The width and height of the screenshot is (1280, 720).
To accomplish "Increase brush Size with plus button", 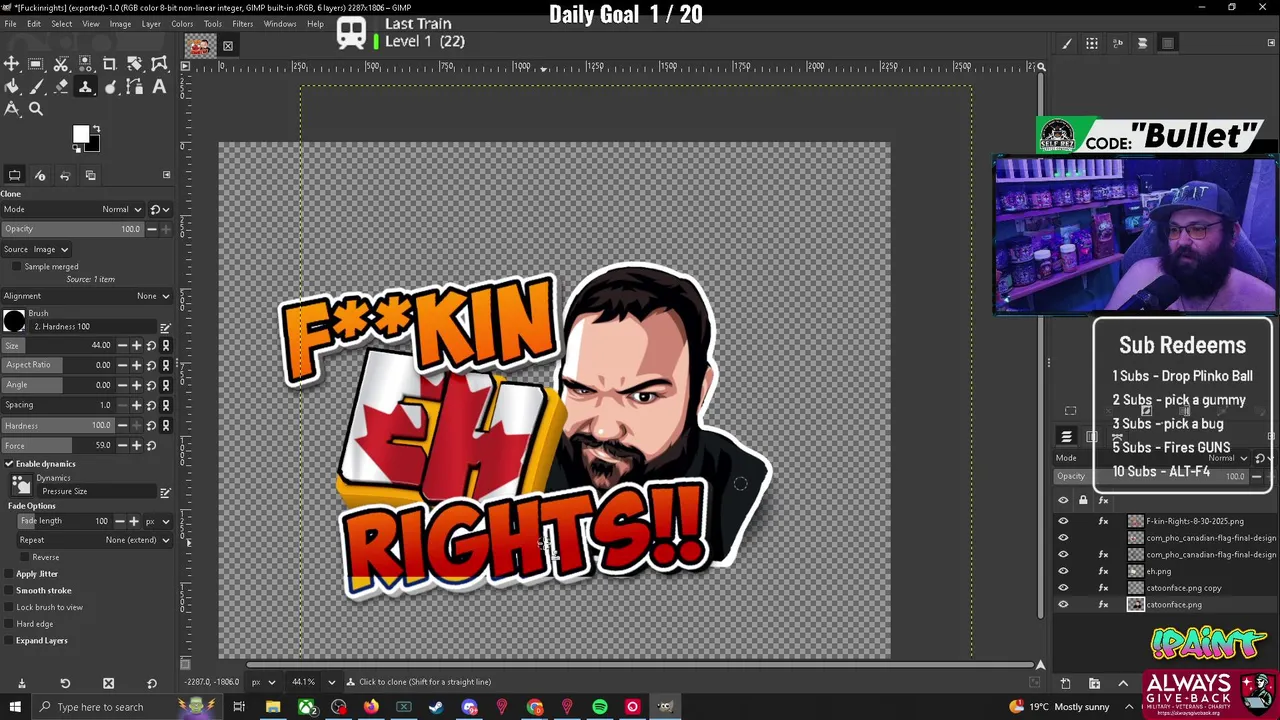I will pos(136,345).
